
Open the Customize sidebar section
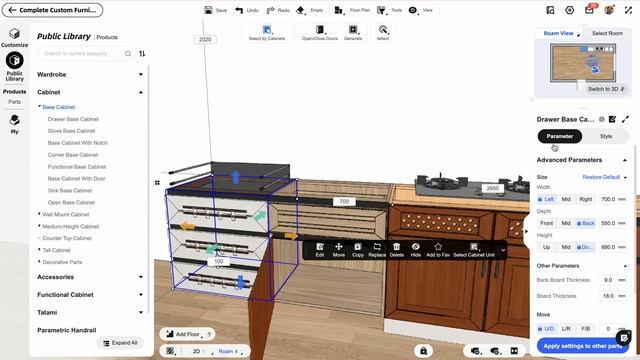tap(14, 38)
